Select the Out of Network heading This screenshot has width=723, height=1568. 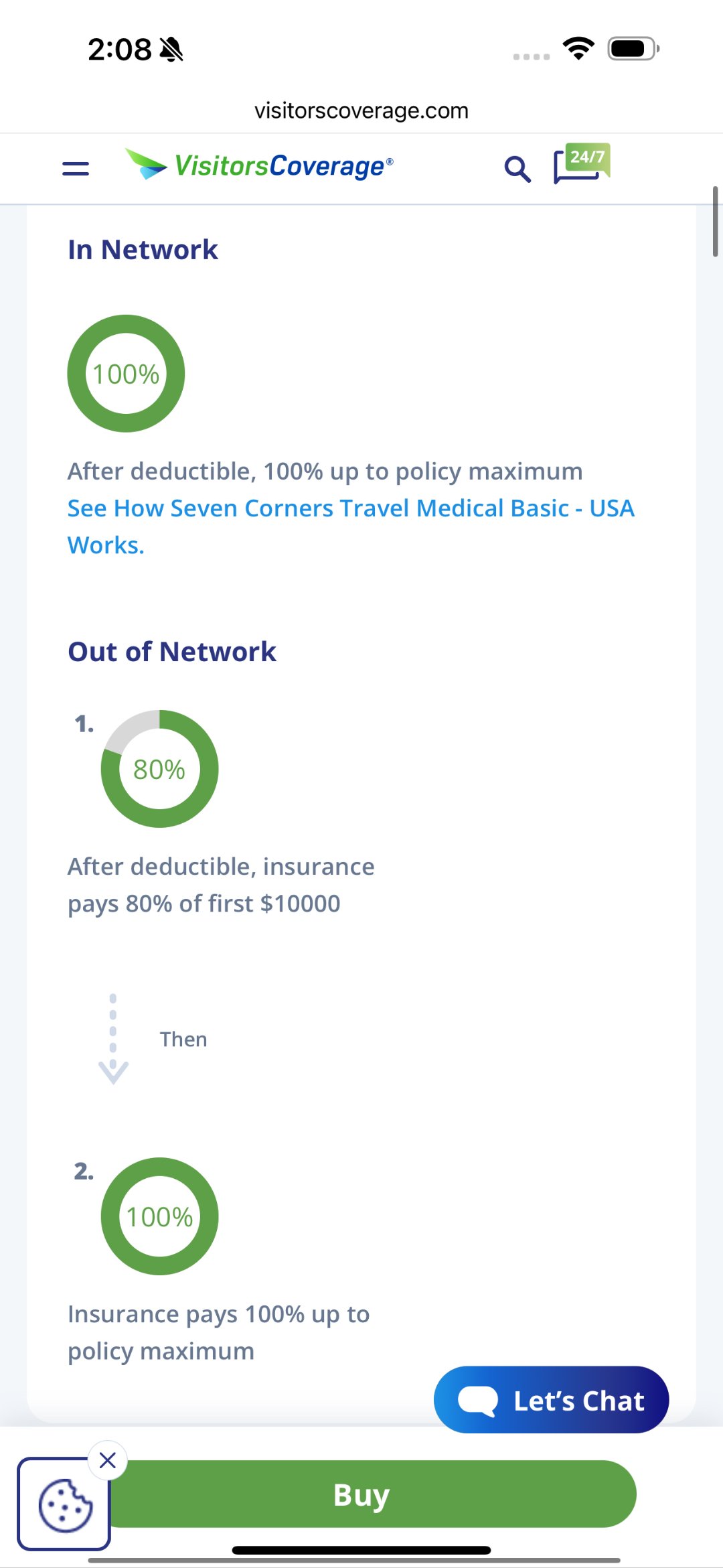[172, 652]
